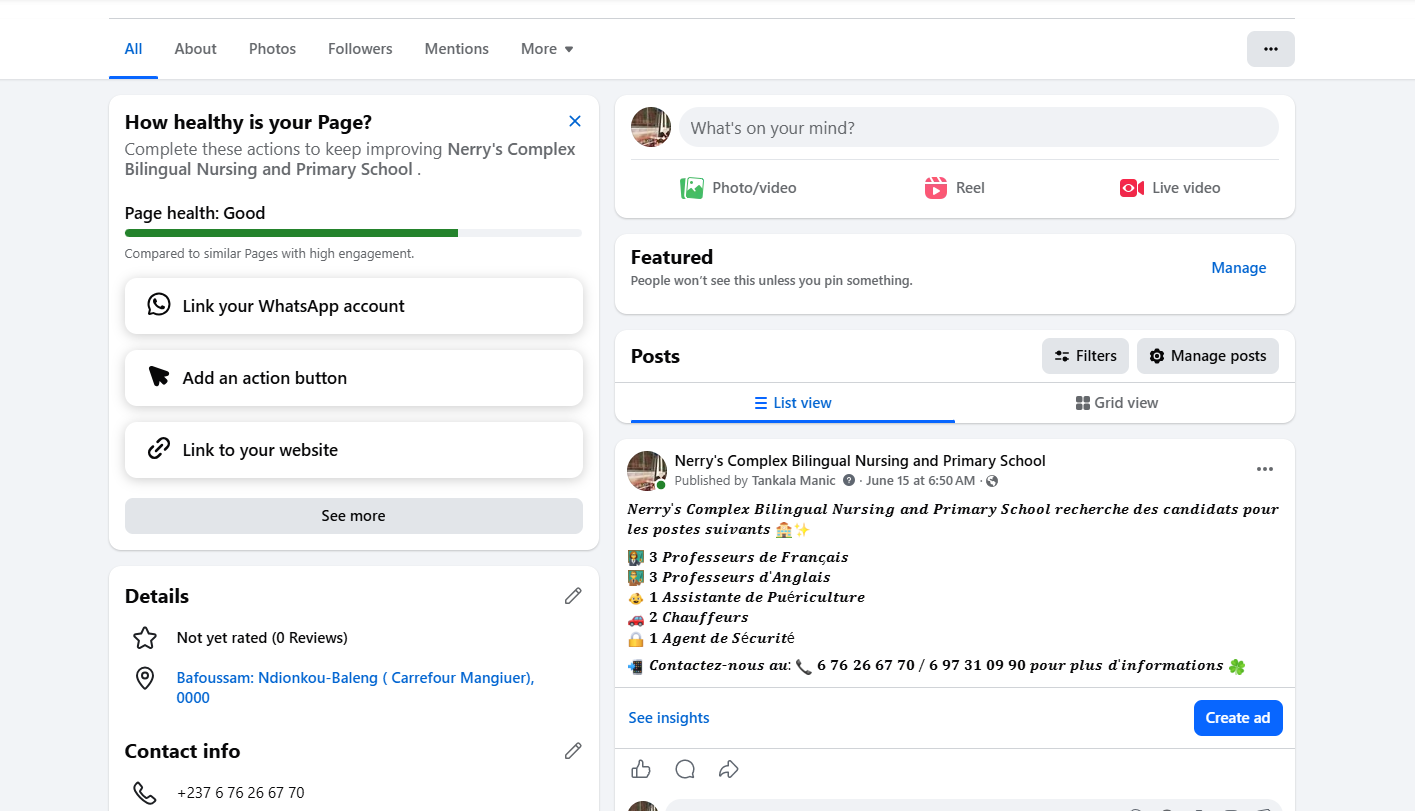Click the cursor icon beside Add an action button
Viewport: 1415px width, 811px height.
pyautogui.click(x=159, y=376)
